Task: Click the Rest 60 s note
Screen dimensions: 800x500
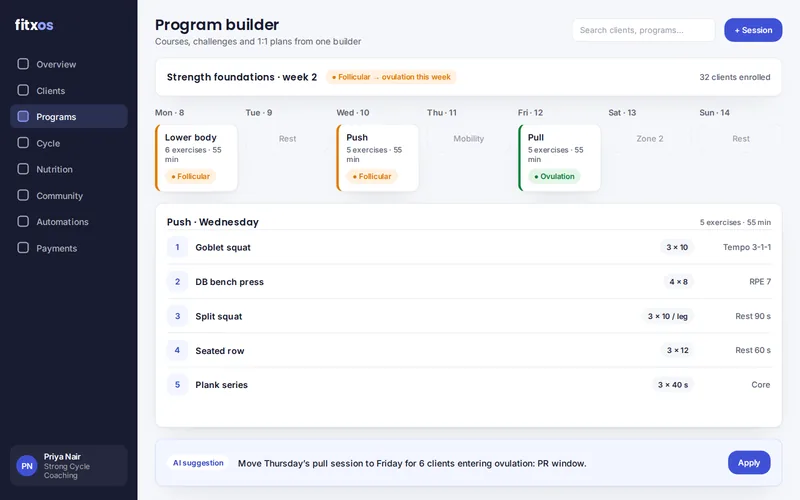Action: click(753, 351)
